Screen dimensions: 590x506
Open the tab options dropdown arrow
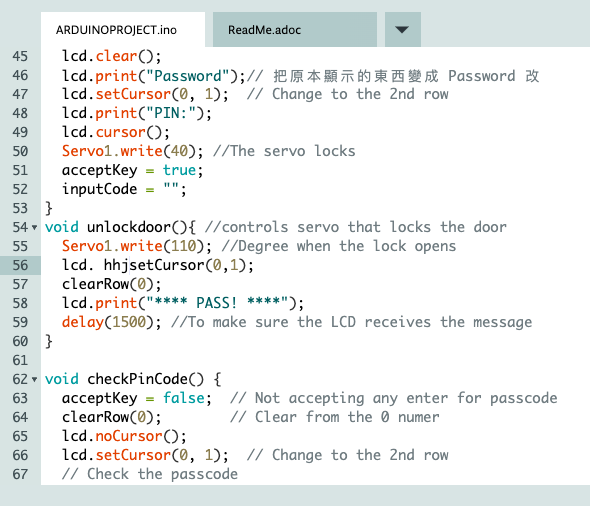tap(402, 29)
